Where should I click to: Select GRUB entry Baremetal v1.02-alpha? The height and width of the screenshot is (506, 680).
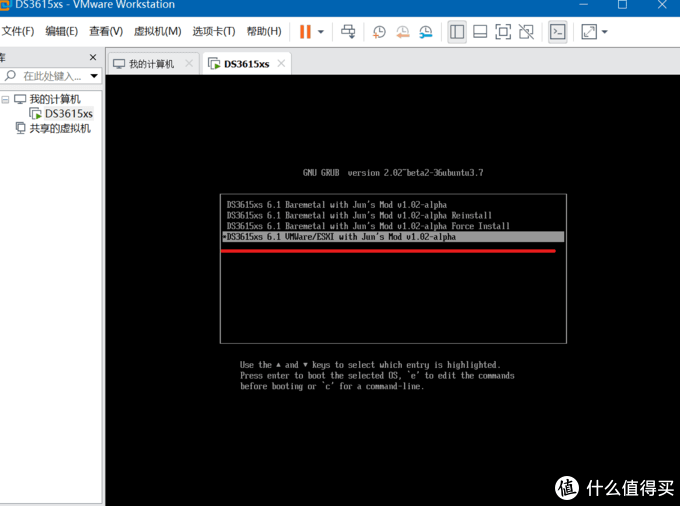(337, 205)
